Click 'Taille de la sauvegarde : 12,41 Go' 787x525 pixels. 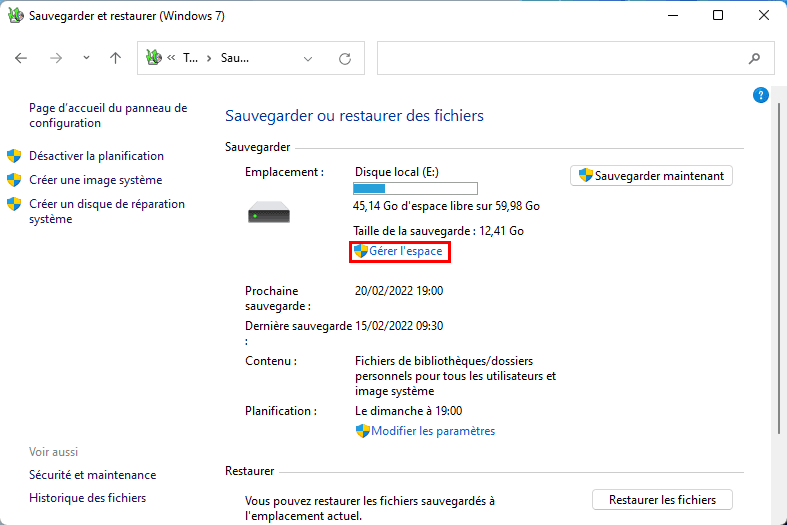[438, 231]
